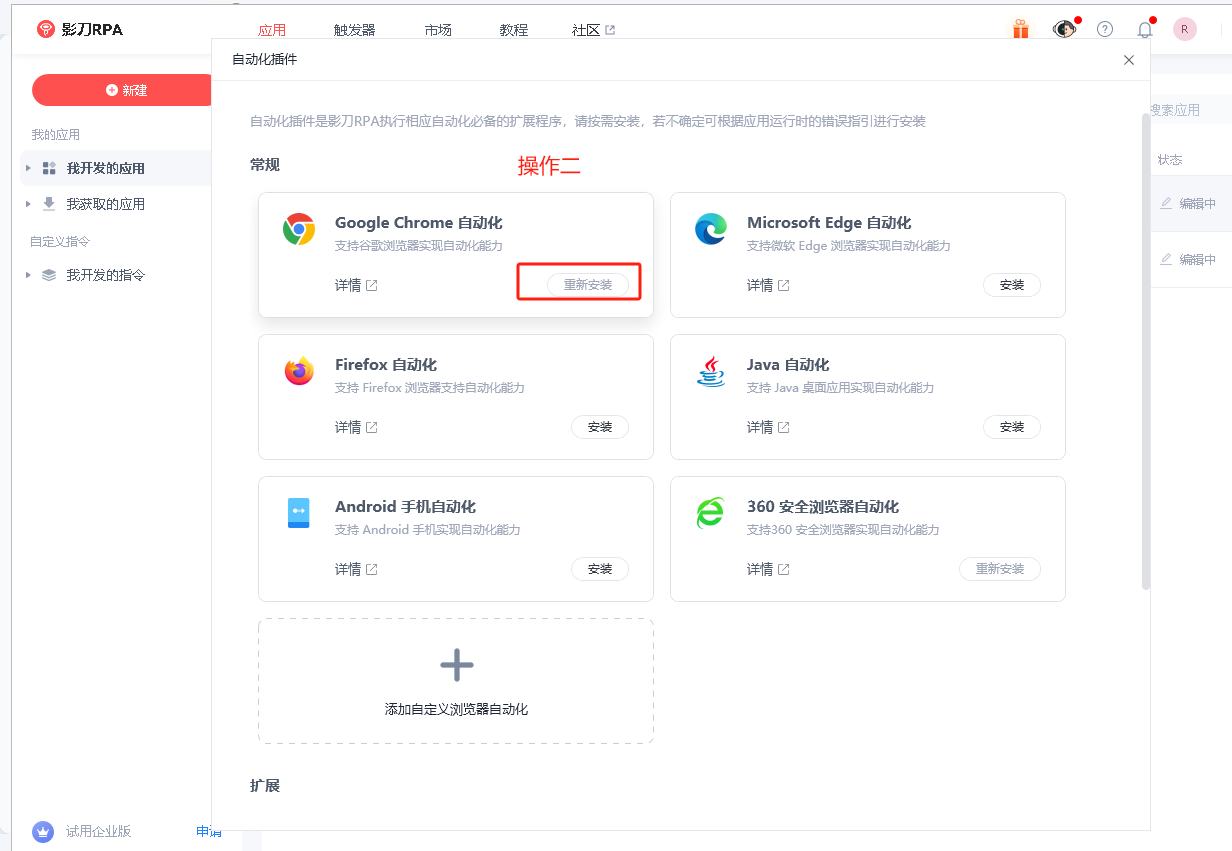Open the 教程 tab
Image resolution: width=1232 pixels, height=851 pixels.
coord(514,30)
